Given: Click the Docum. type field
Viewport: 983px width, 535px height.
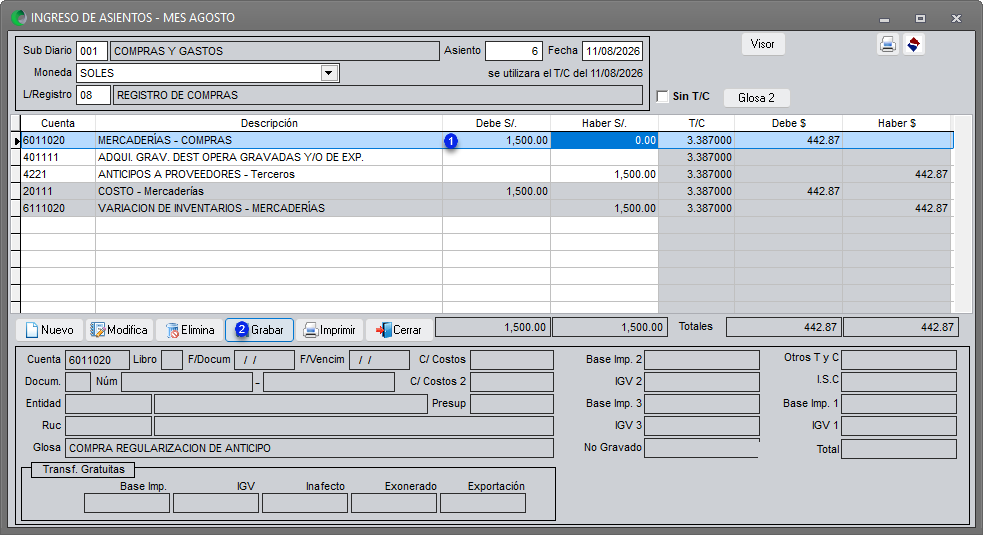Looking at the screenshot, I should click(78, 382).
